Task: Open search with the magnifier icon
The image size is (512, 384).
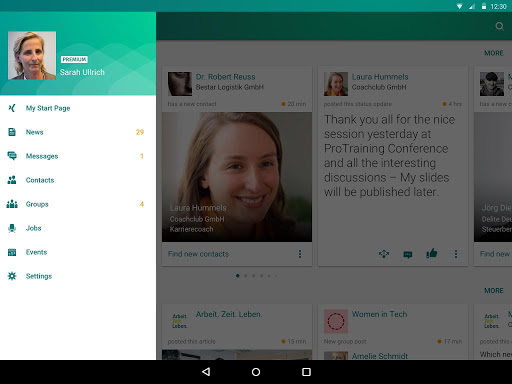Action: pos(499,26)
